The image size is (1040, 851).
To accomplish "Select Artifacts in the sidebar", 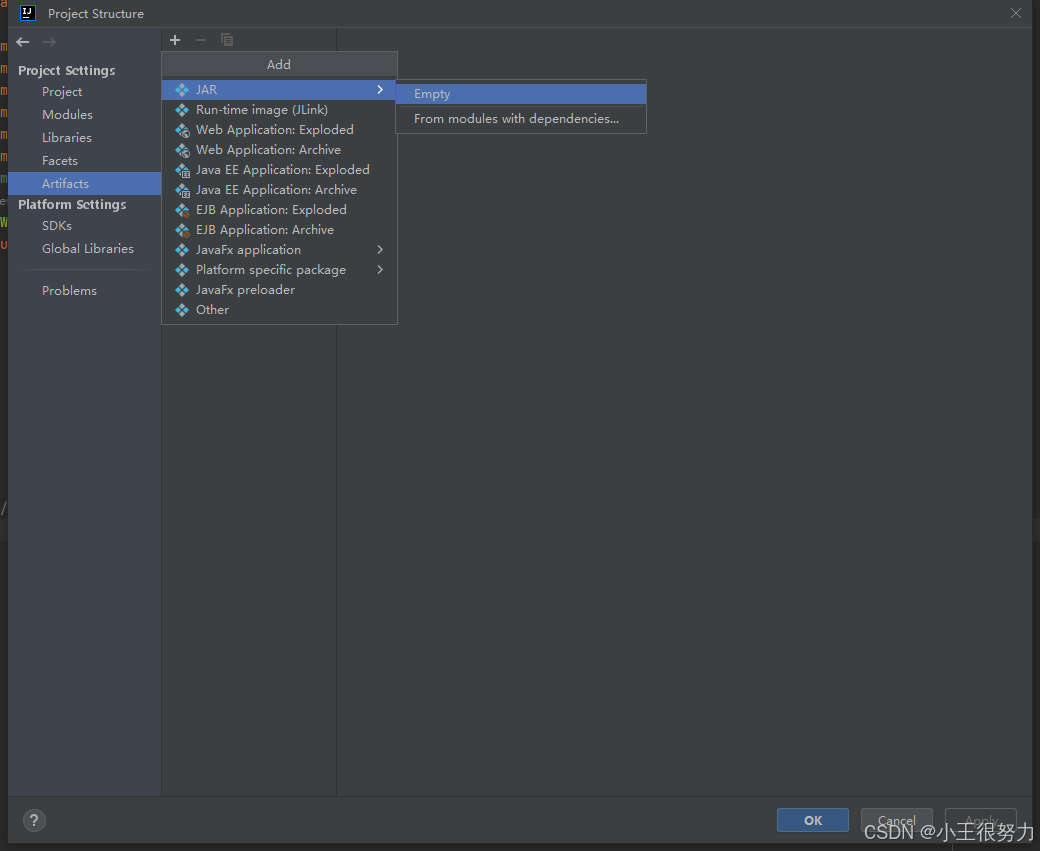I will click(x=84, y=184).
